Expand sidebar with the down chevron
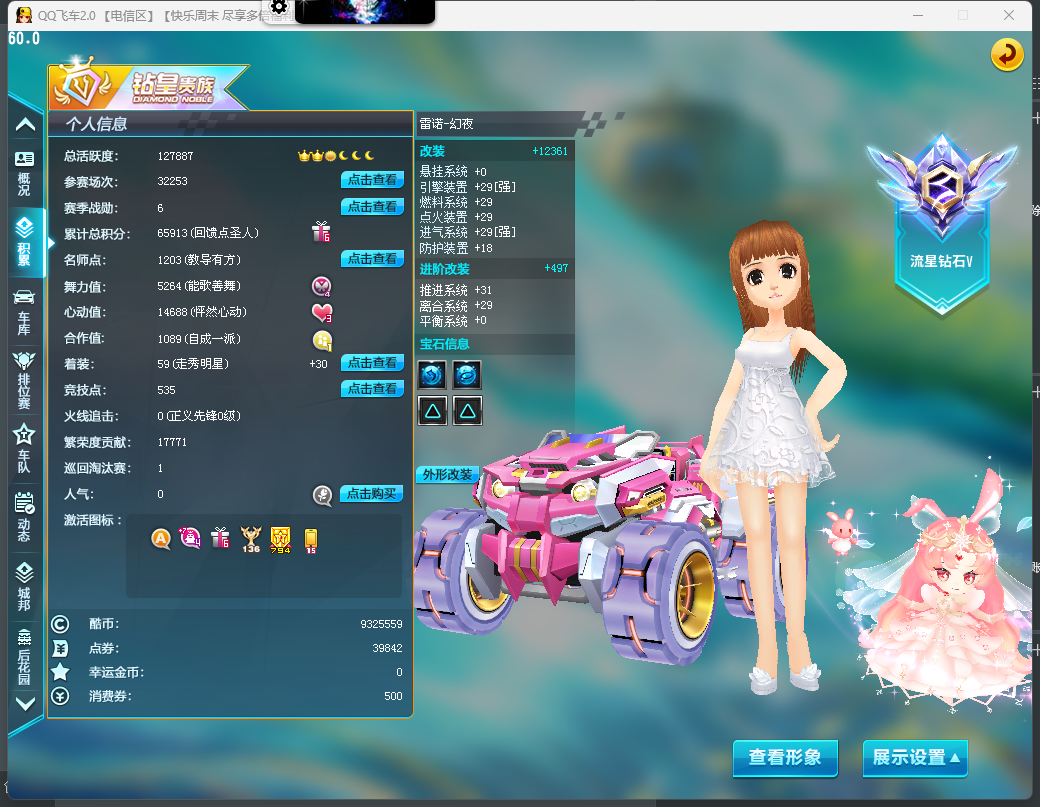The width and height of the screenshot is (1040, 807). point(25,704)
